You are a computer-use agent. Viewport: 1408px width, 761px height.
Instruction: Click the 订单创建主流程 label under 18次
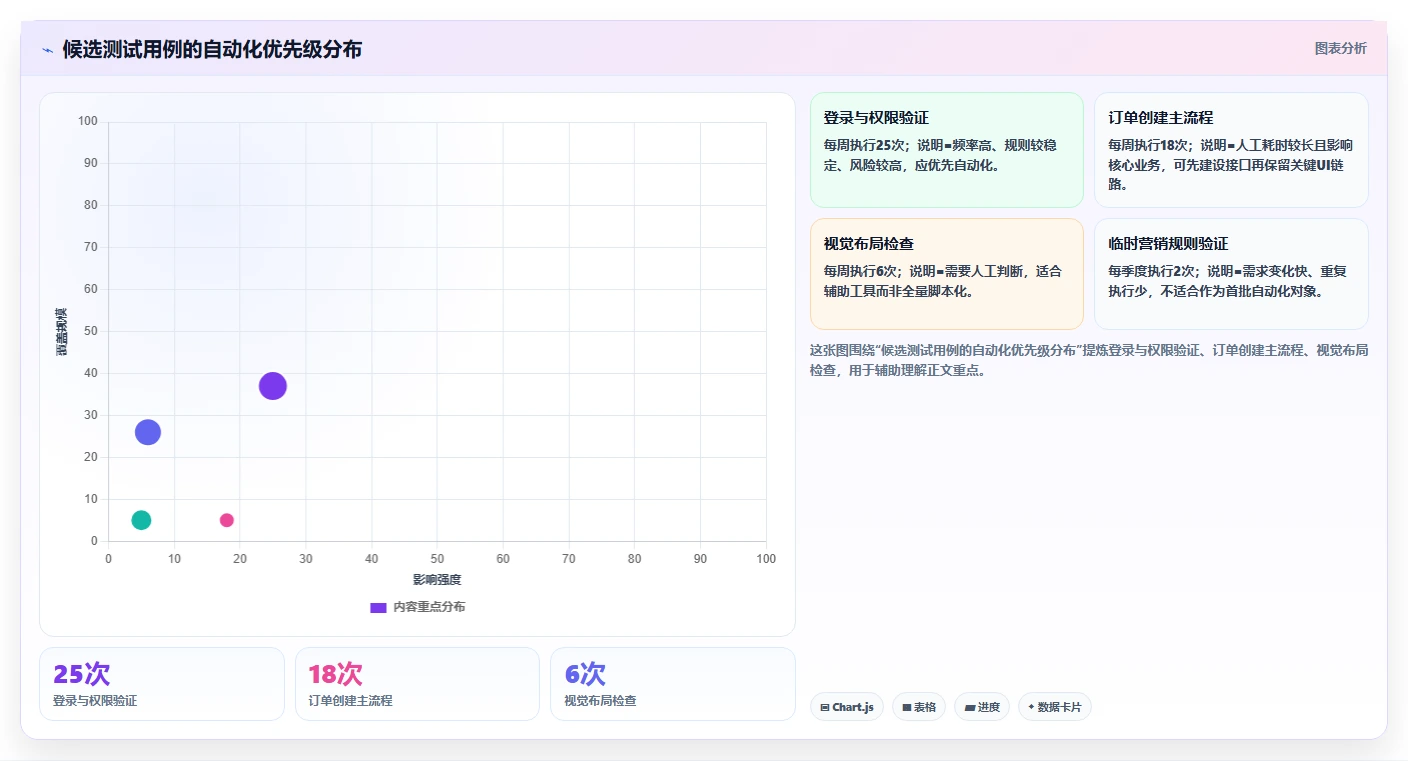[x=350, y=701]
